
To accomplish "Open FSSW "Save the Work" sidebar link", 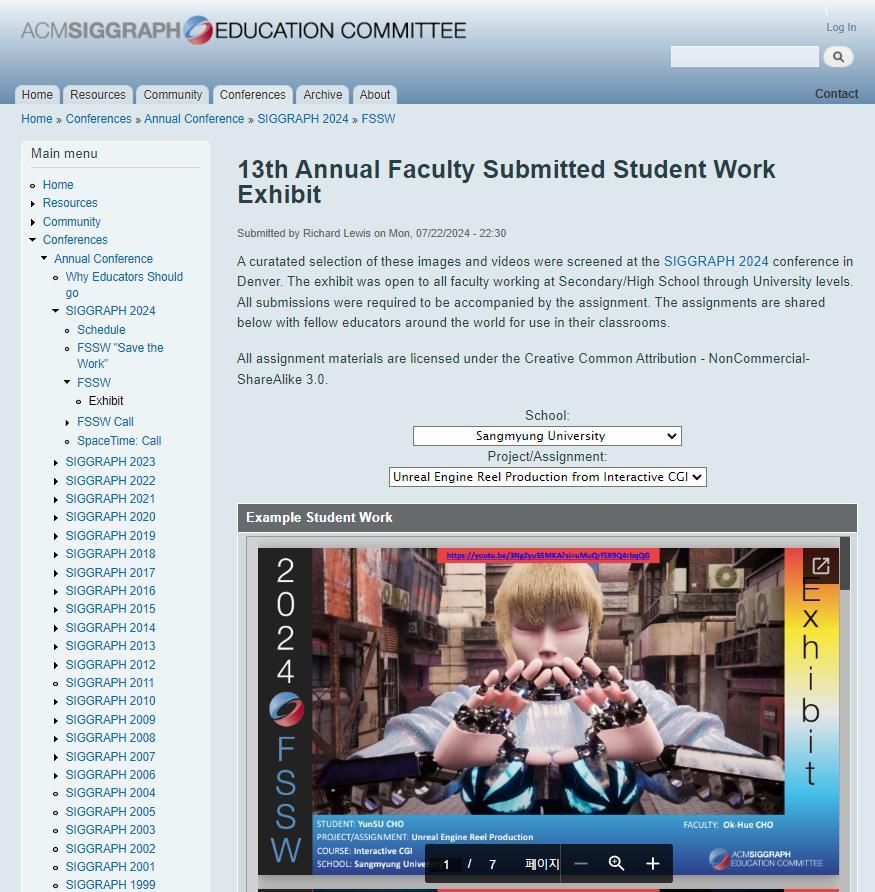I will [120, 356].
